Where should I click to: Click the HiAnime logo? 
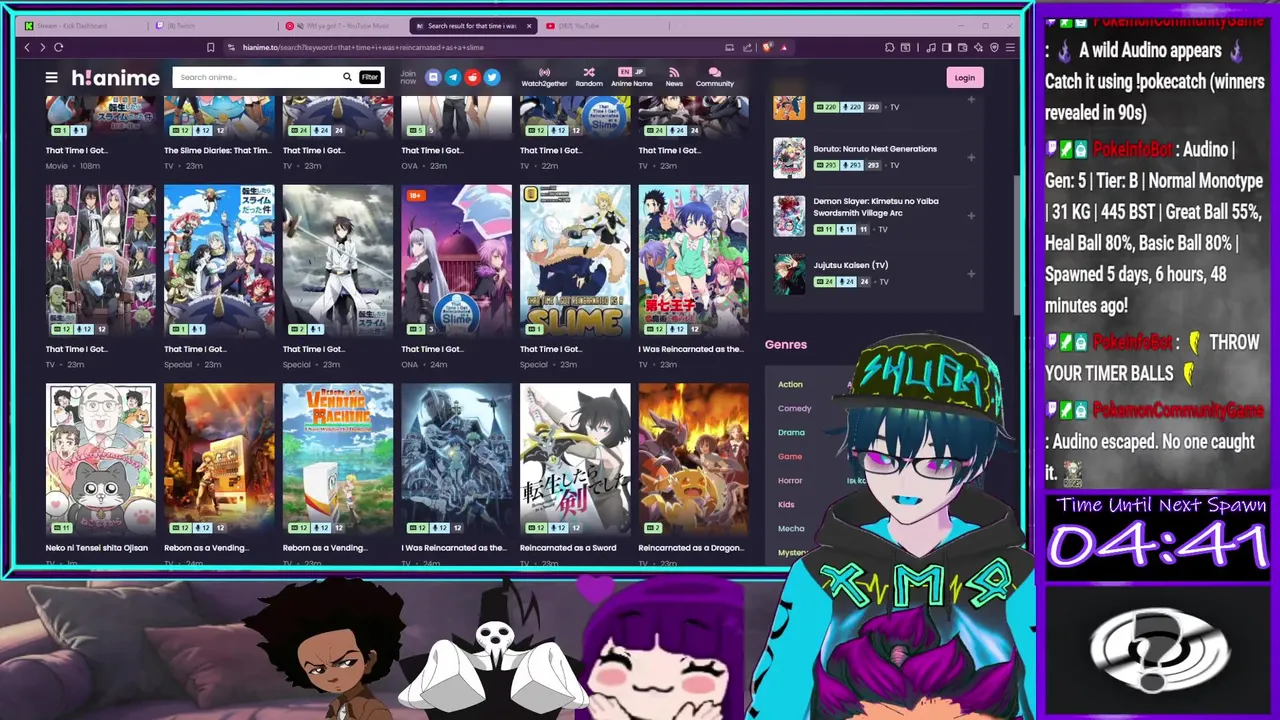(x=115, y=77)
